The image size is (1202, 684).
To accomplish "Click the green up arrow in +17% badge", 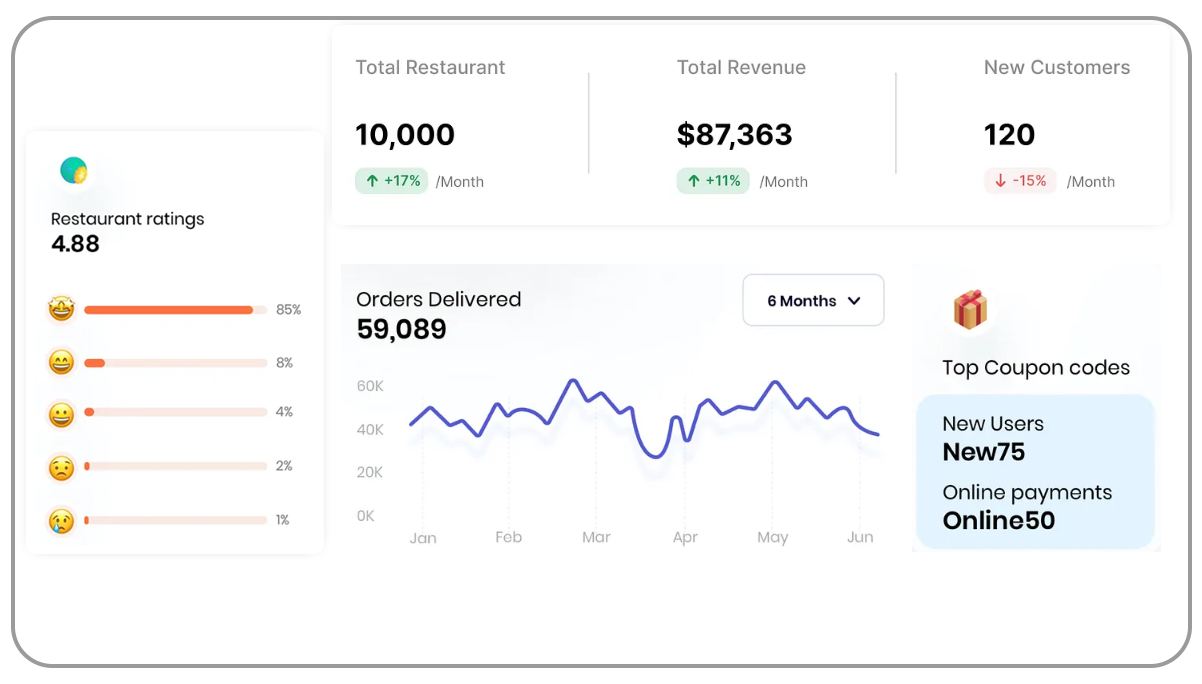I will point(372,181).
